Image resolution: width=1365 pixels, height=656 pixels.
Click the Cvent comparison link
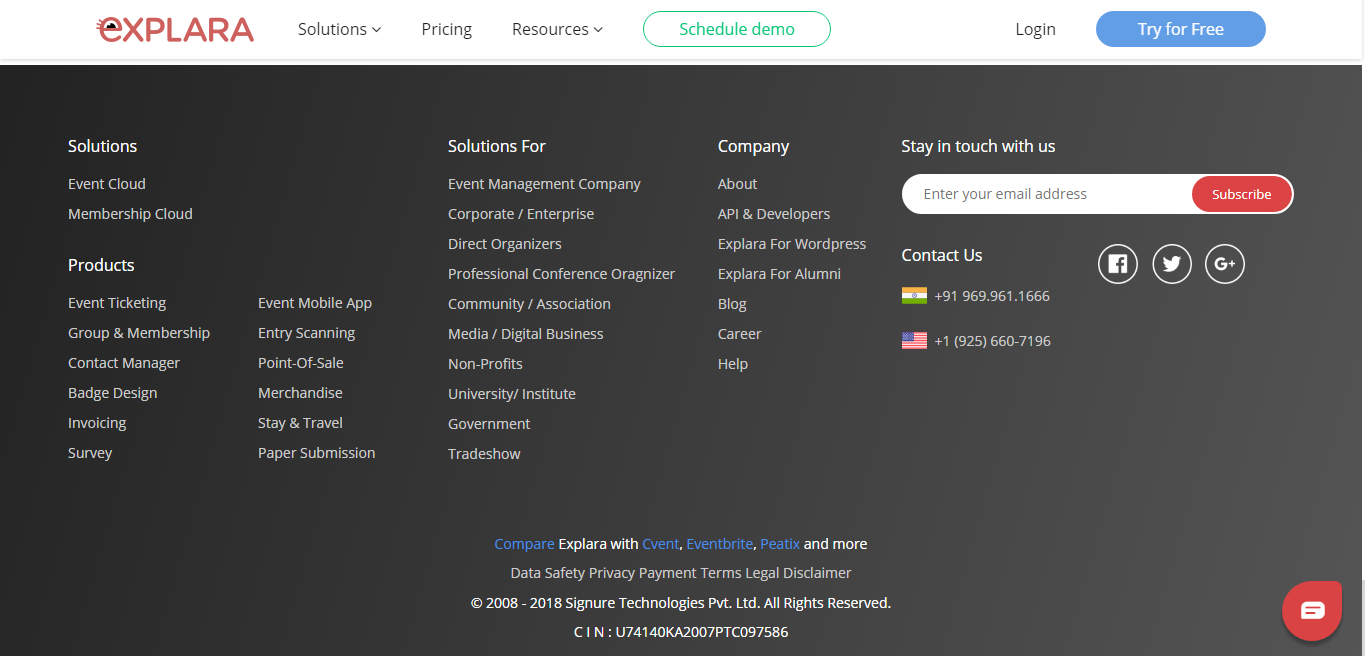[660, 544]
